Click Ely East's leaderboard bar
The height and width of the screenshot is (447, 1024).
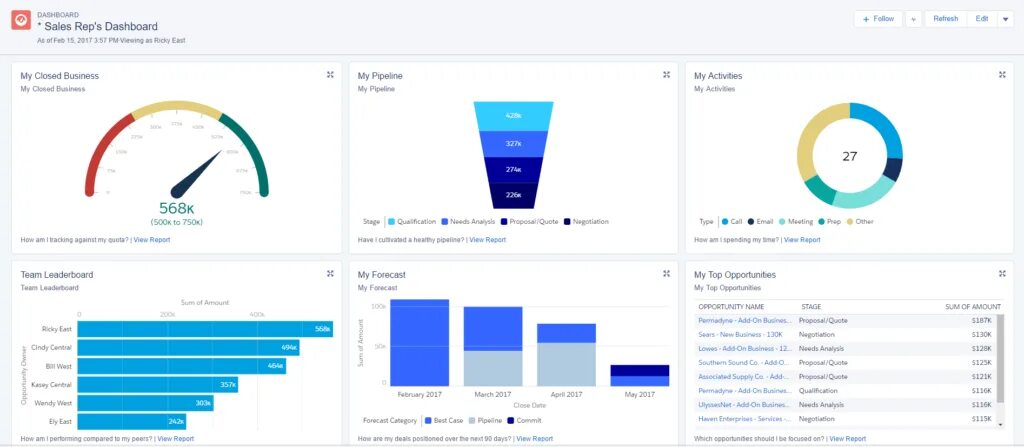132,422
